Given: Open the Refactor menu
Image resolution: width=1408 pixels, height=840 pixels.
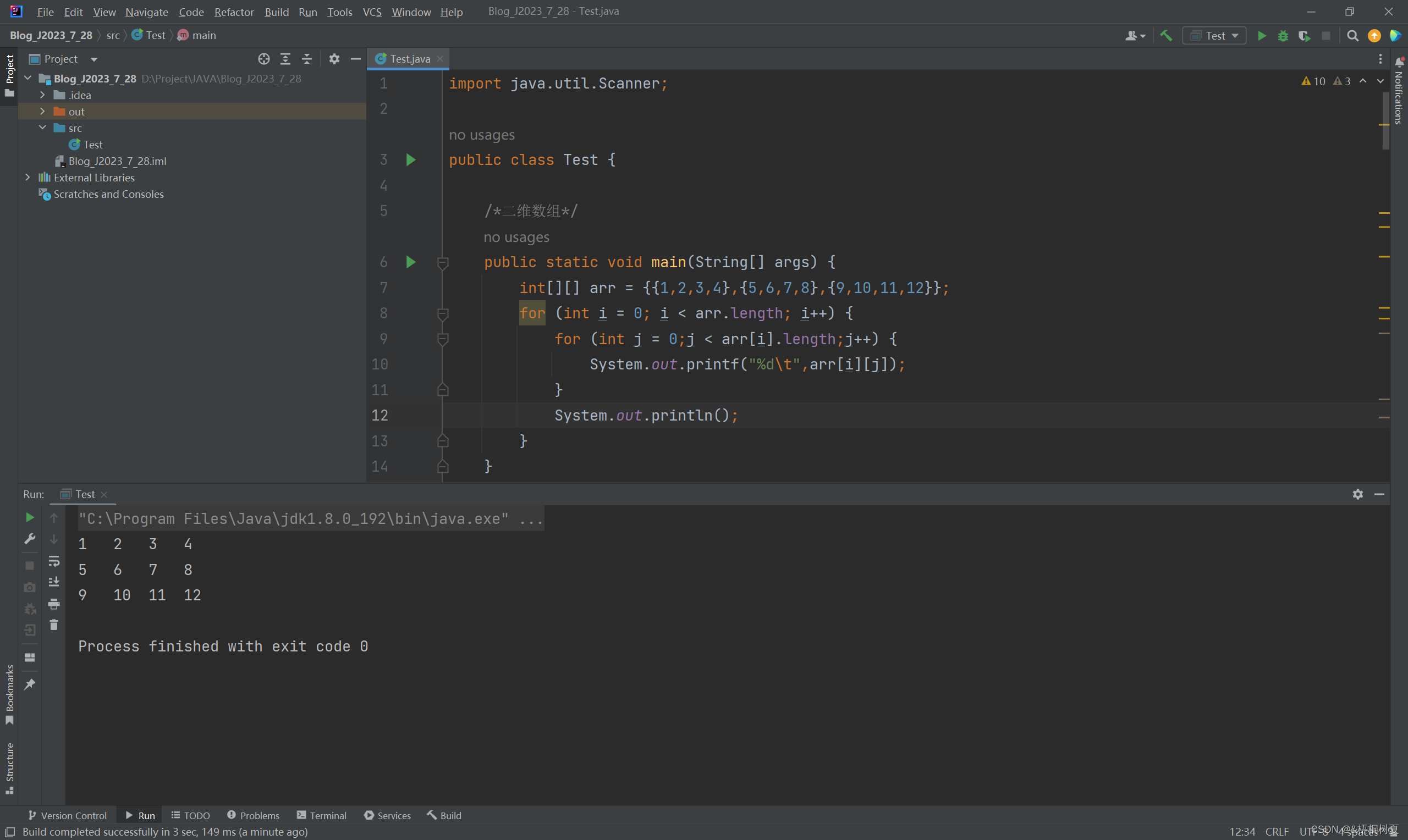Looking at the screenshot, I should (x=234, y=12).
